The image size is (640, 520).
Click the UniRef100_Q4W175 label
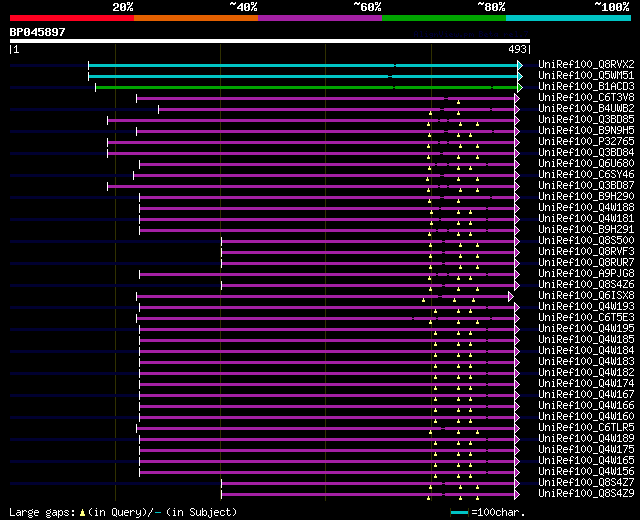coord(586,450)
